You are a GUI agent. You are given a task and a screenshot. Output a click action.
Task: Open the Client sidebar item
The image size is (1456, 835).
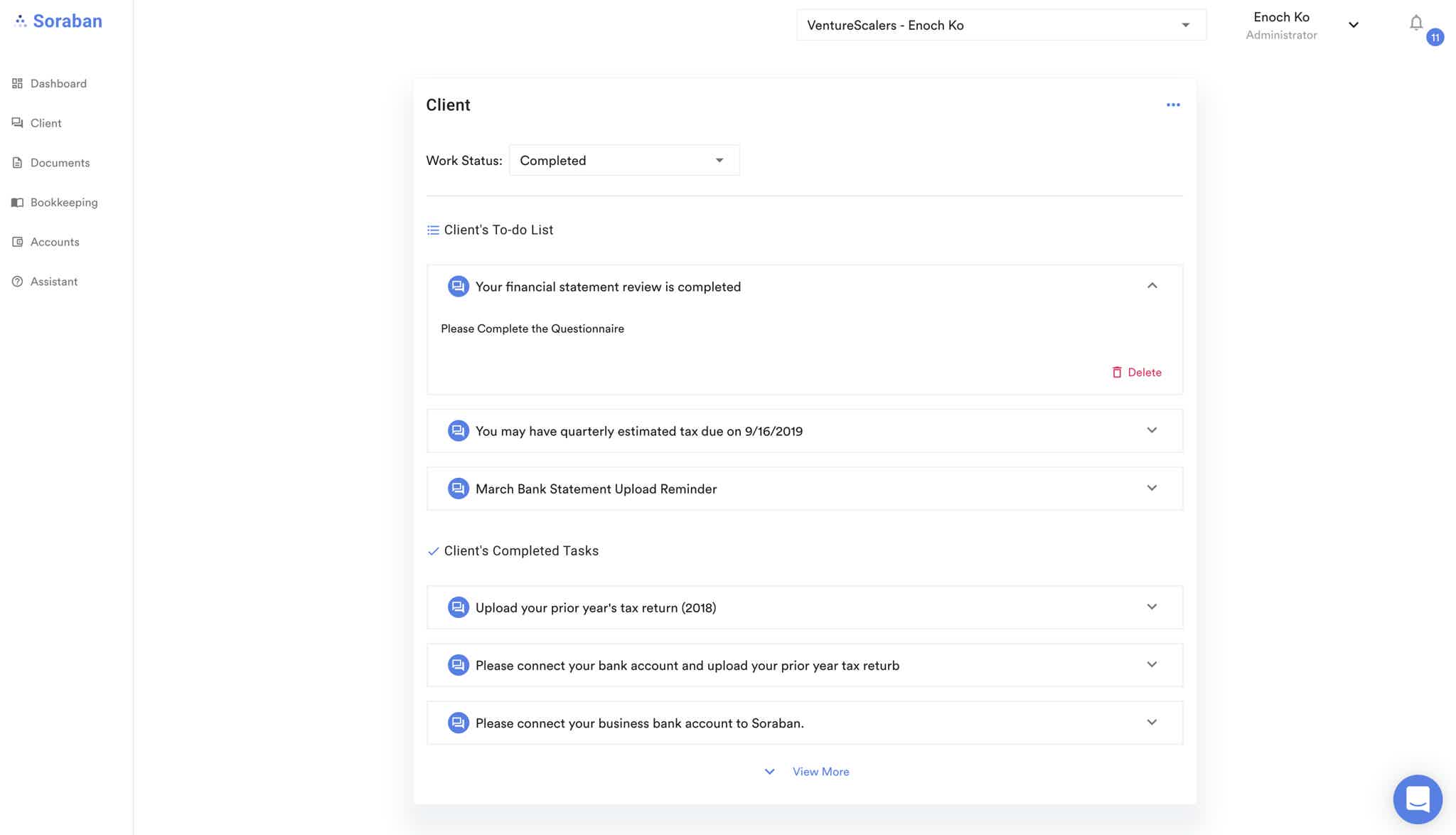tap(36, 123)
